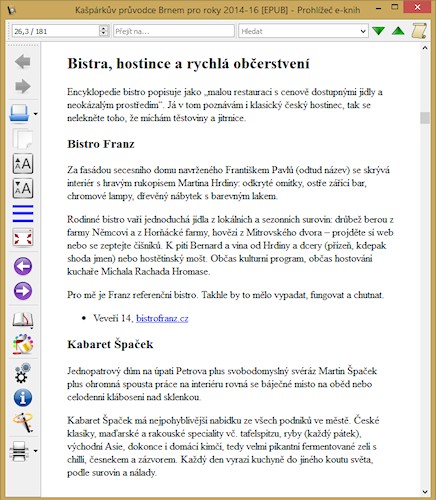Show book metadata with the blue info icon
This screenshot has width=436, height=500.
click(23, 398)
